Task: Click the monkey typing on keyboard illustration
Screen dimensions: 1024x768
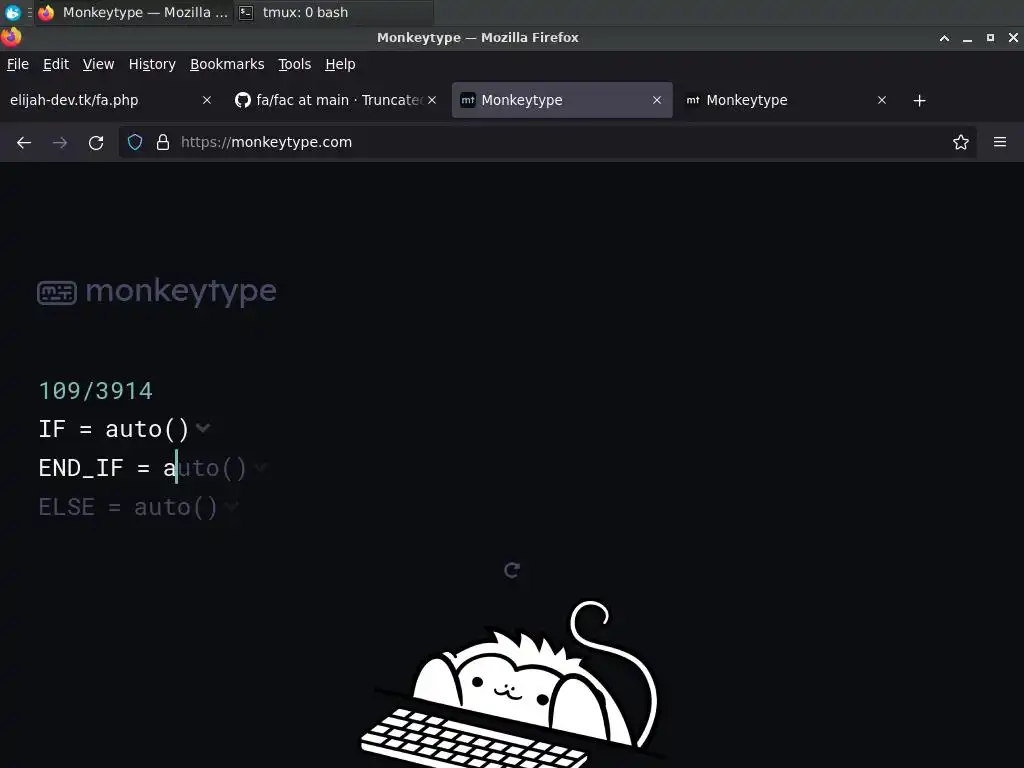Action: pyautogui.click(x=511, y=684)
